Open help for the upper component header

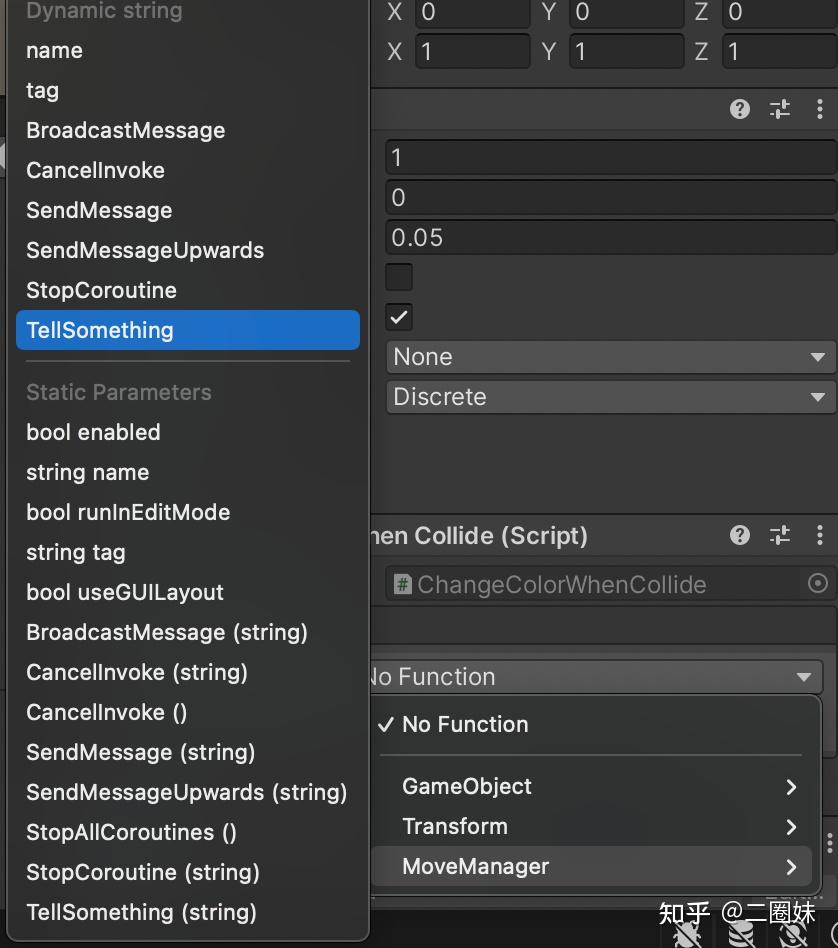click(x=739, y=109)
